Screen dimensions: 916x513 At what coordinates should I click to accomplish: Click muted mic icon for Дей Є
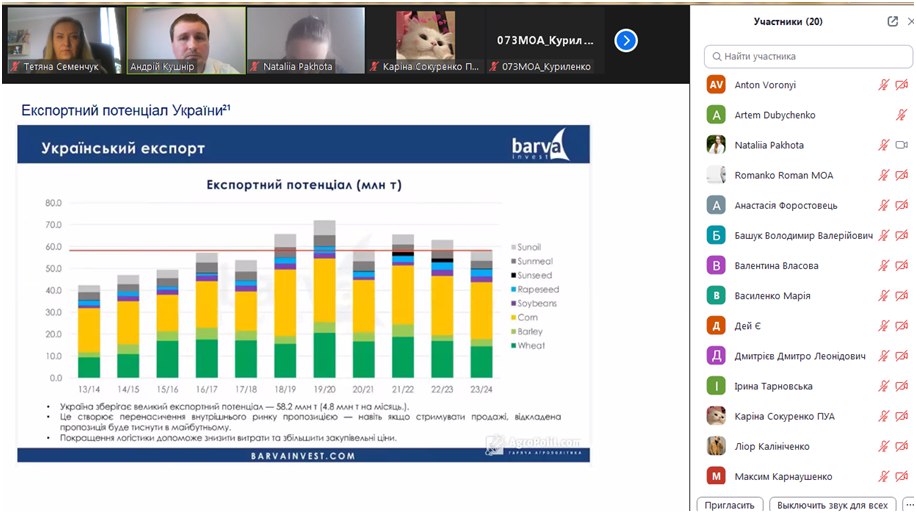tap(883, 326)
